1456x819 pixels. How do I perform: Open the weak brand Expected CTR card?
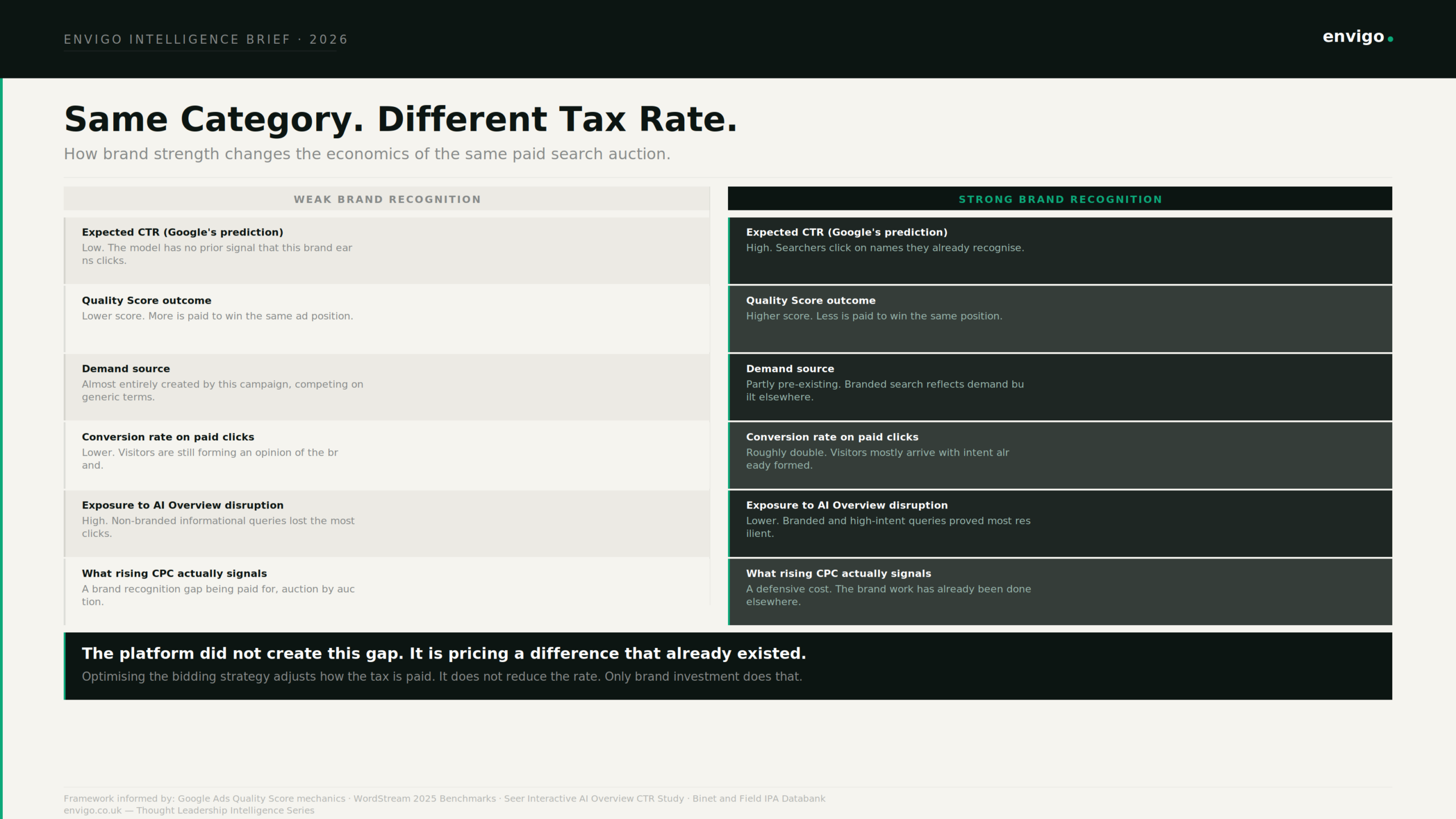click(387, 250)
